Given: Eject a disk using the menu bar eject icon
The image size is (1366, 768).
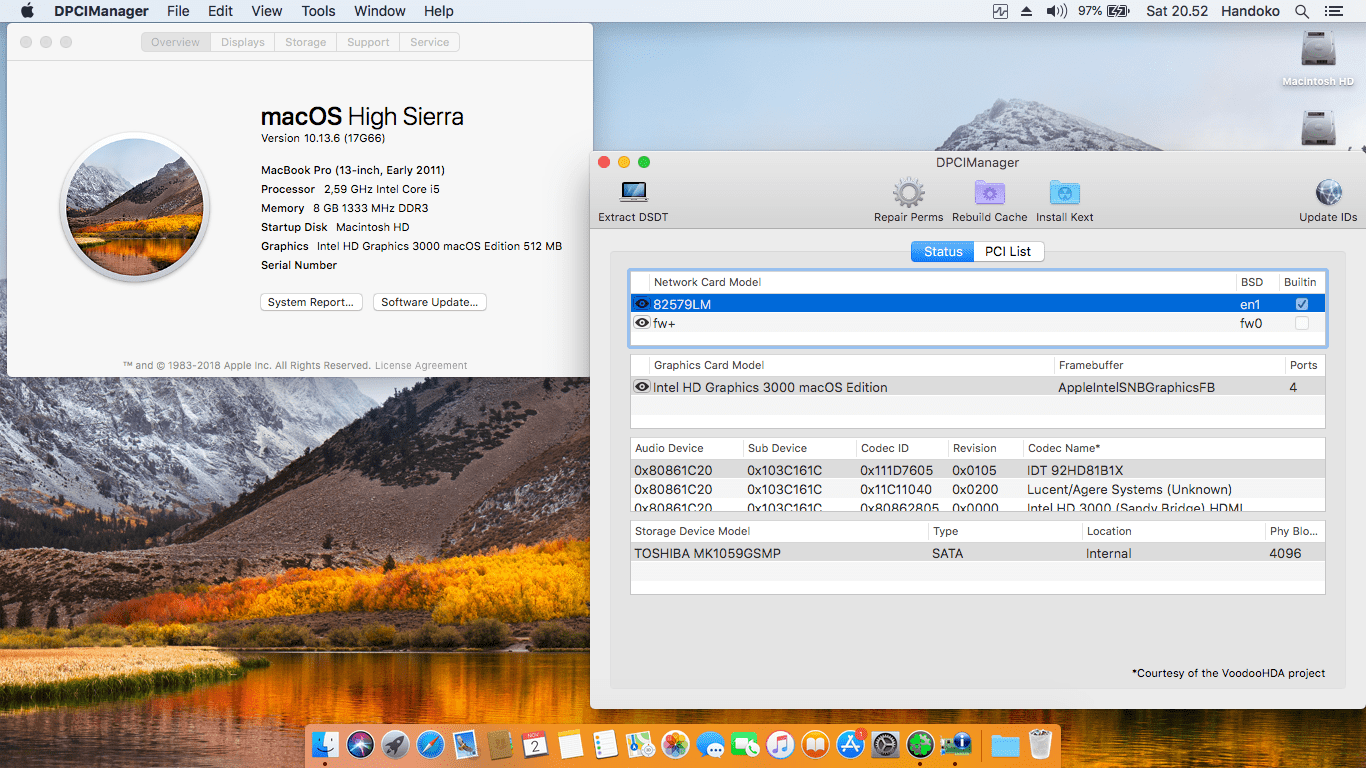Looking at the screenshot, I should tap(1026, 11).
